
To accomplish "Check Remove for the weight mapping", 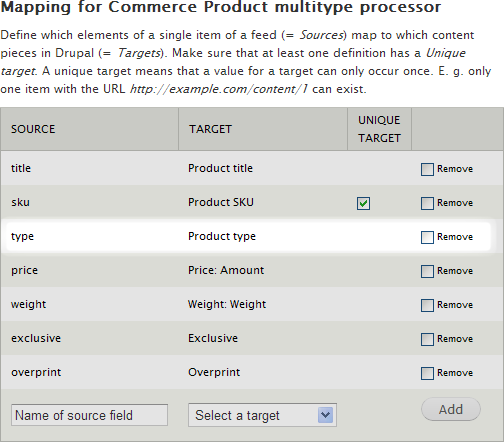I will [x=427, y=305].
